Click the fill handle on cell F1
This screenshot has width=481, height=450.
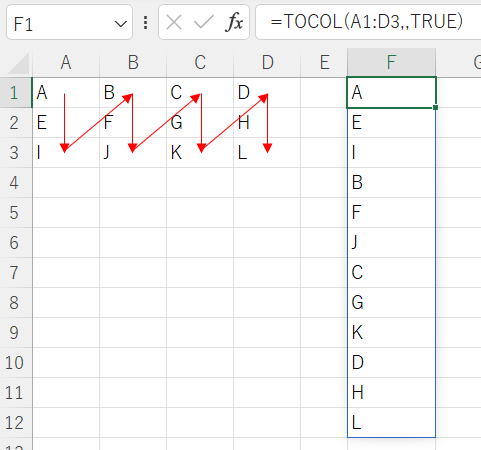[435, 107]
